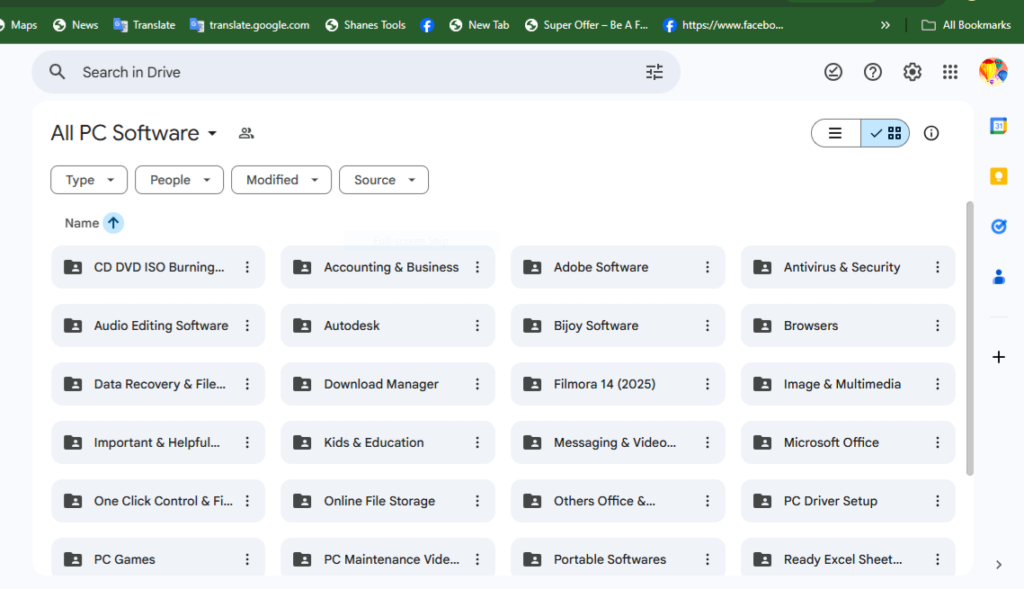Viewport: 1024px width, 589px height.
Task: Click the offline ready status icon
Action: click(833, 72)
